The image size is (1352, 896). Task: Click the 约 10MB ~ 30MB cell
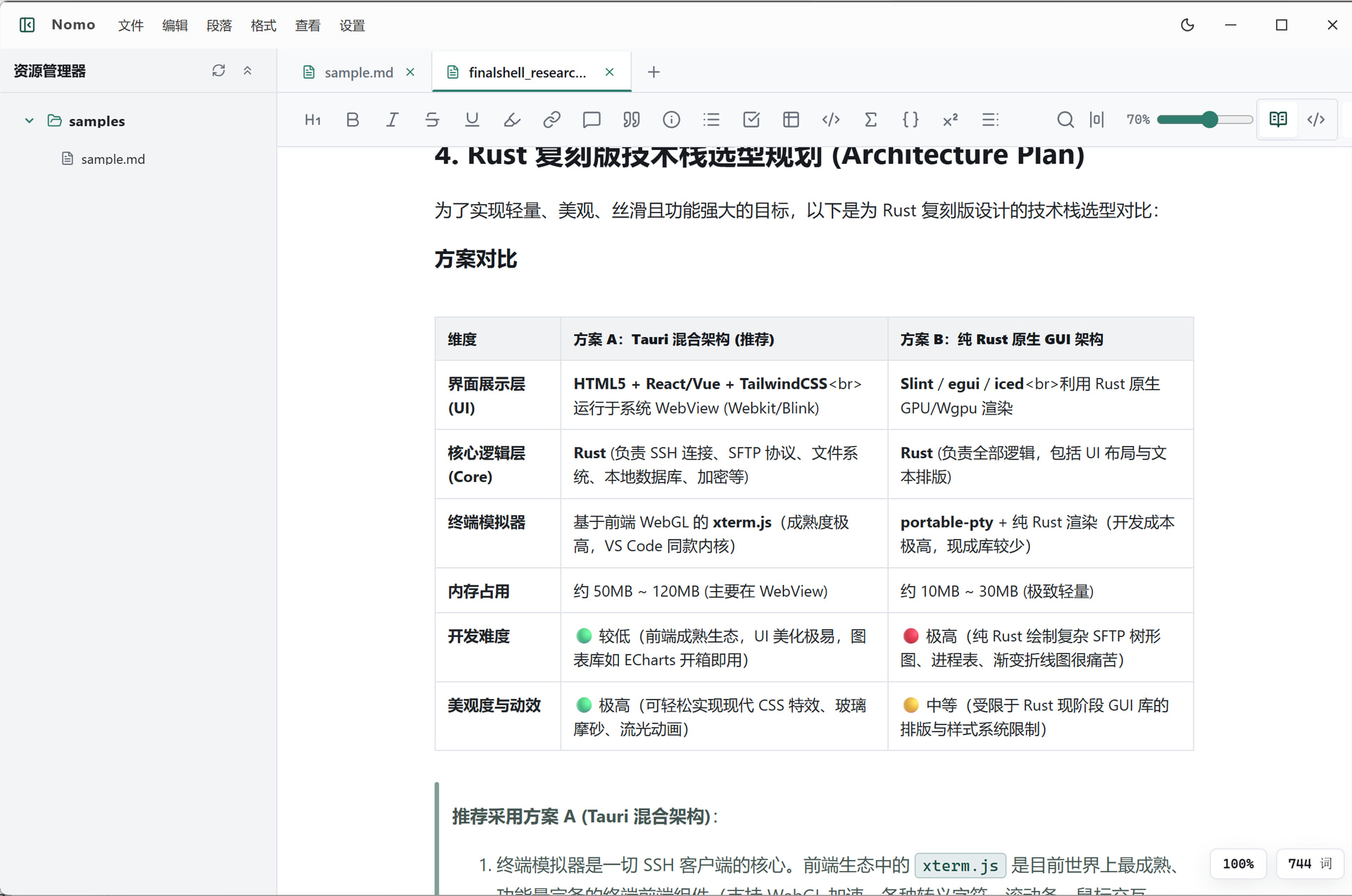click(1040, 591)
